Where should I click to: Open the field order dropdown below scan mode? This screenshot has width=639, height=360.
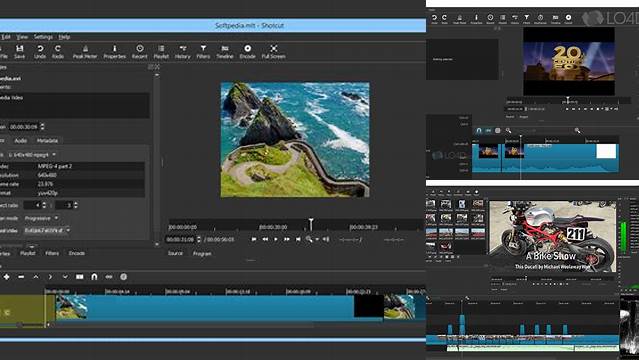pyautogui.click(x=46, y=230)
